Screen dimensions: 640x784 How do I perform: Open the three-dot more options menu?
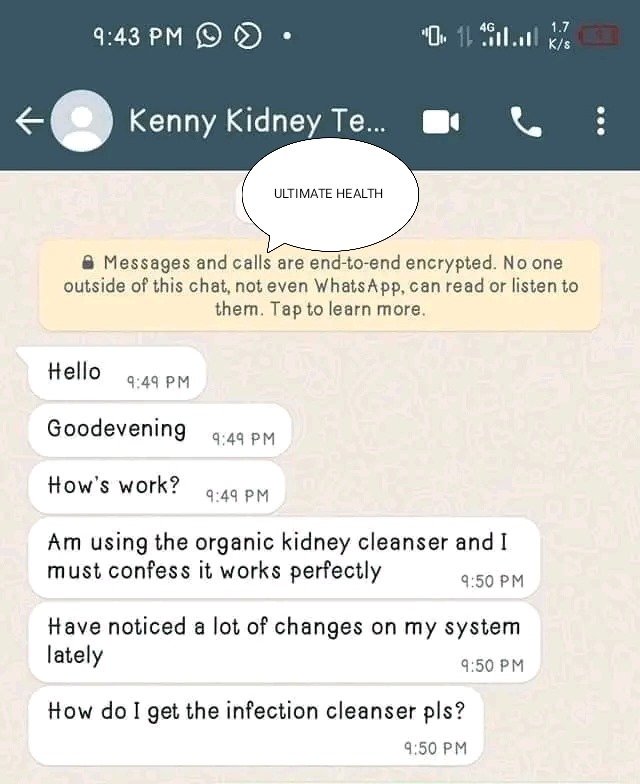click(601, 121)
